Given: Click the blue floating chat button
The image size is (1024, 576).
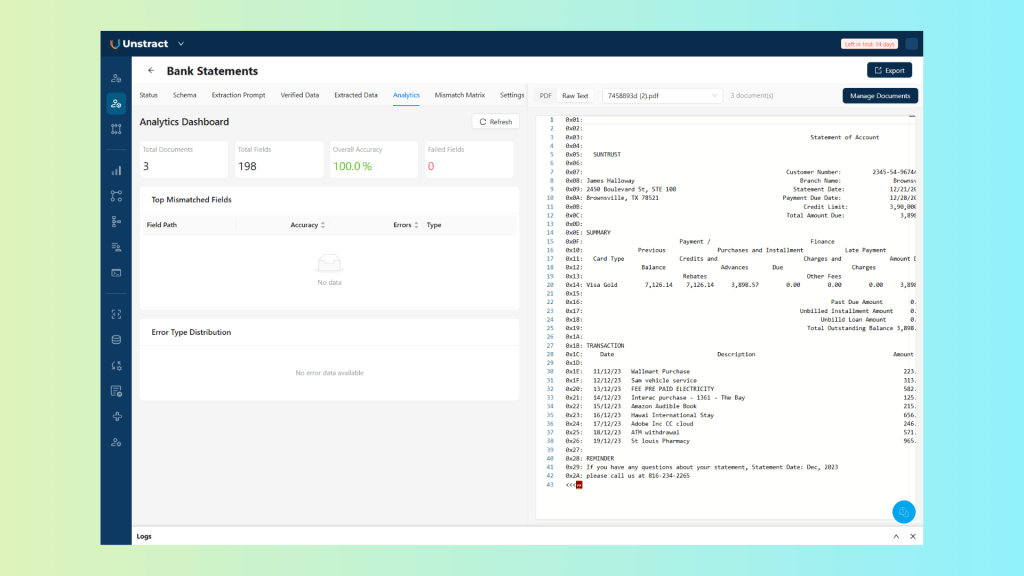Looking at the screenshot, I should click(903, 511).
